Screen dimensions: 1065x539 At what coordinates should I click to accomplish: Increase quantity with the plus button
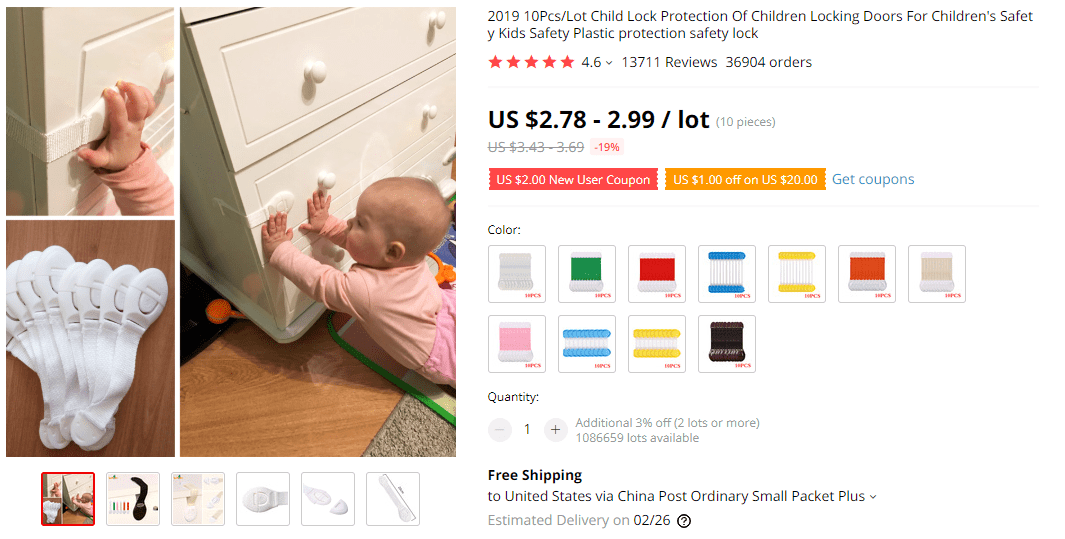[556, 429]
